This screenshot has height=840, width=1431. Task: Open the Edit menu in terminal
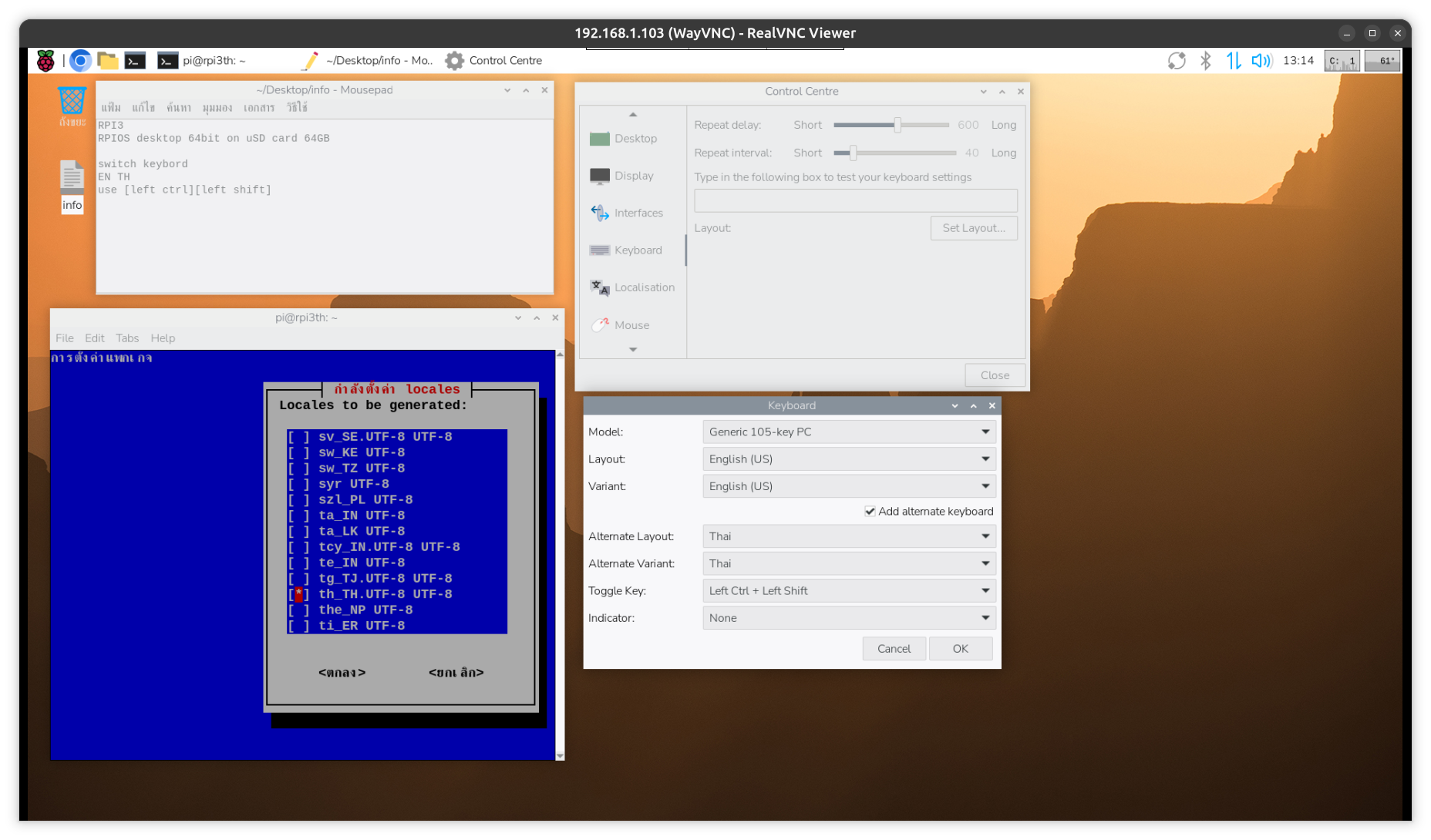point(94,338)
